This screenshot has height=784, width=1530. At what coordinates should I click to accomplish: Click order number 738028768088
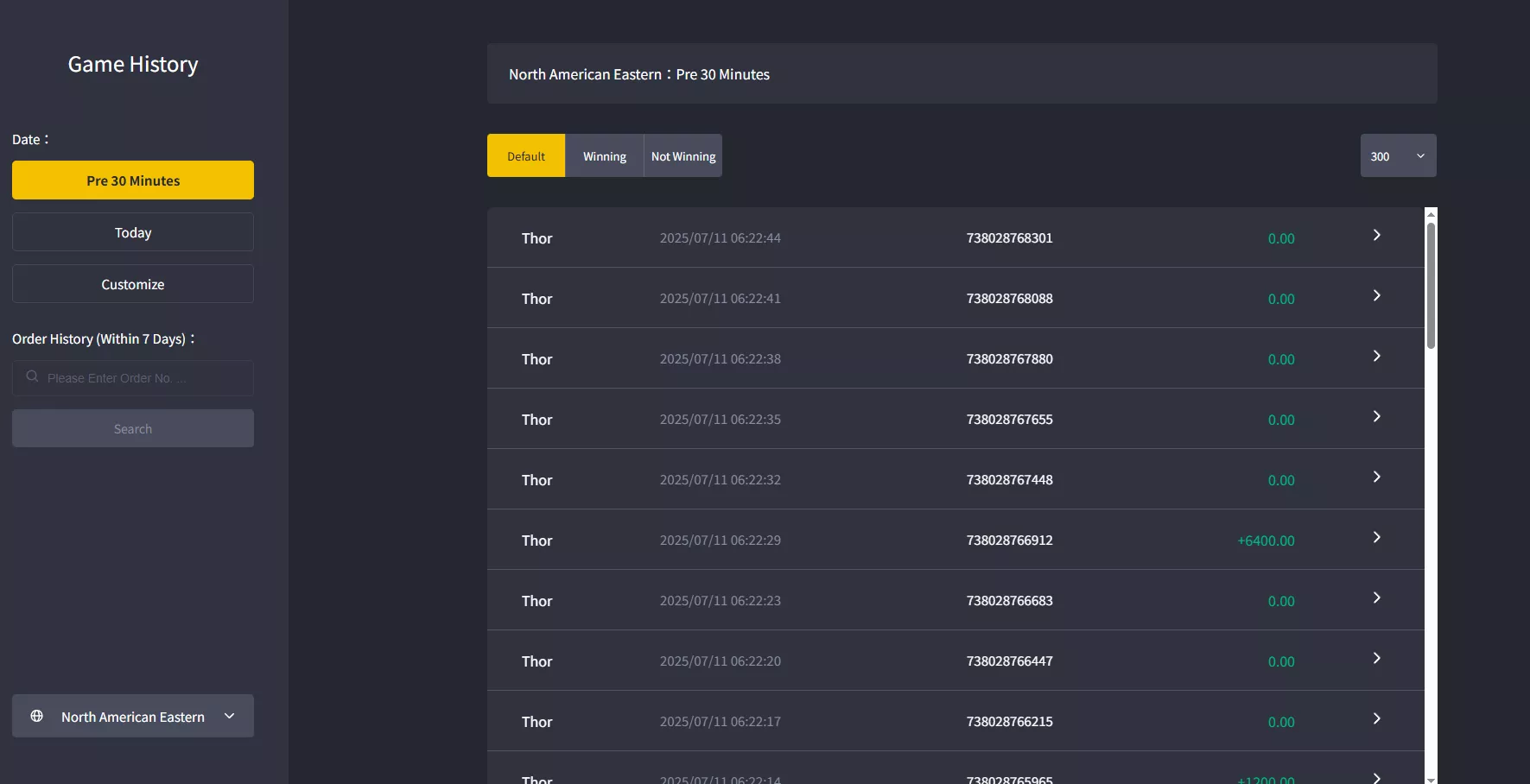[x=1010, y=298]
